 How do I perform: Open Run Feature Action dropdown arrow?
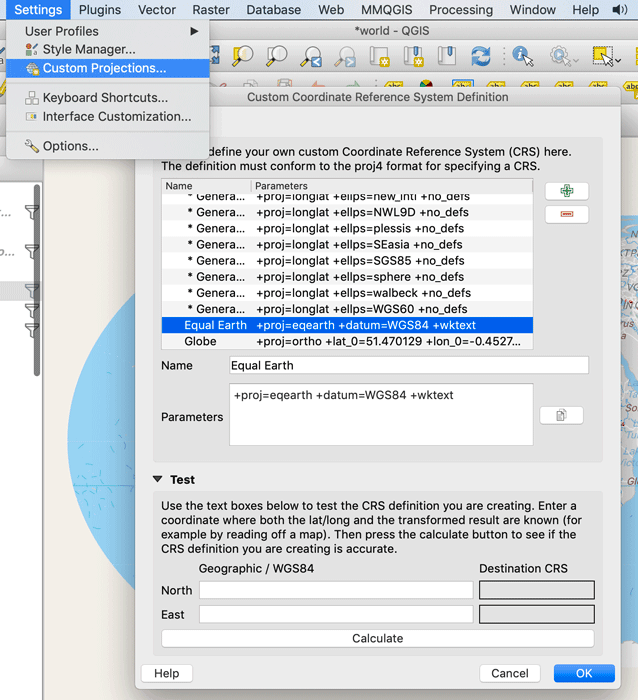(576, 60)
